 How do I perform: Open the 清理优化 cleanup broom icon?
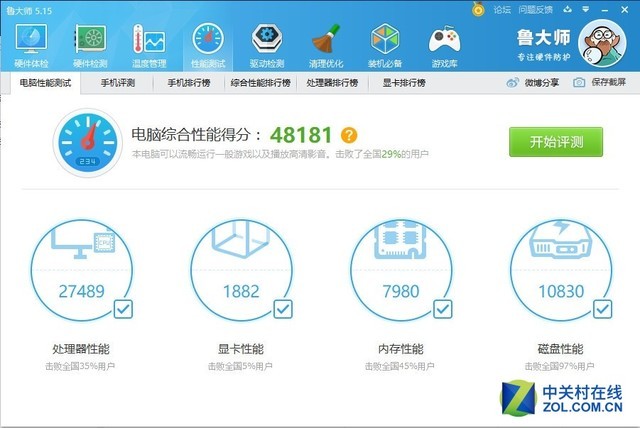[326, 45]
